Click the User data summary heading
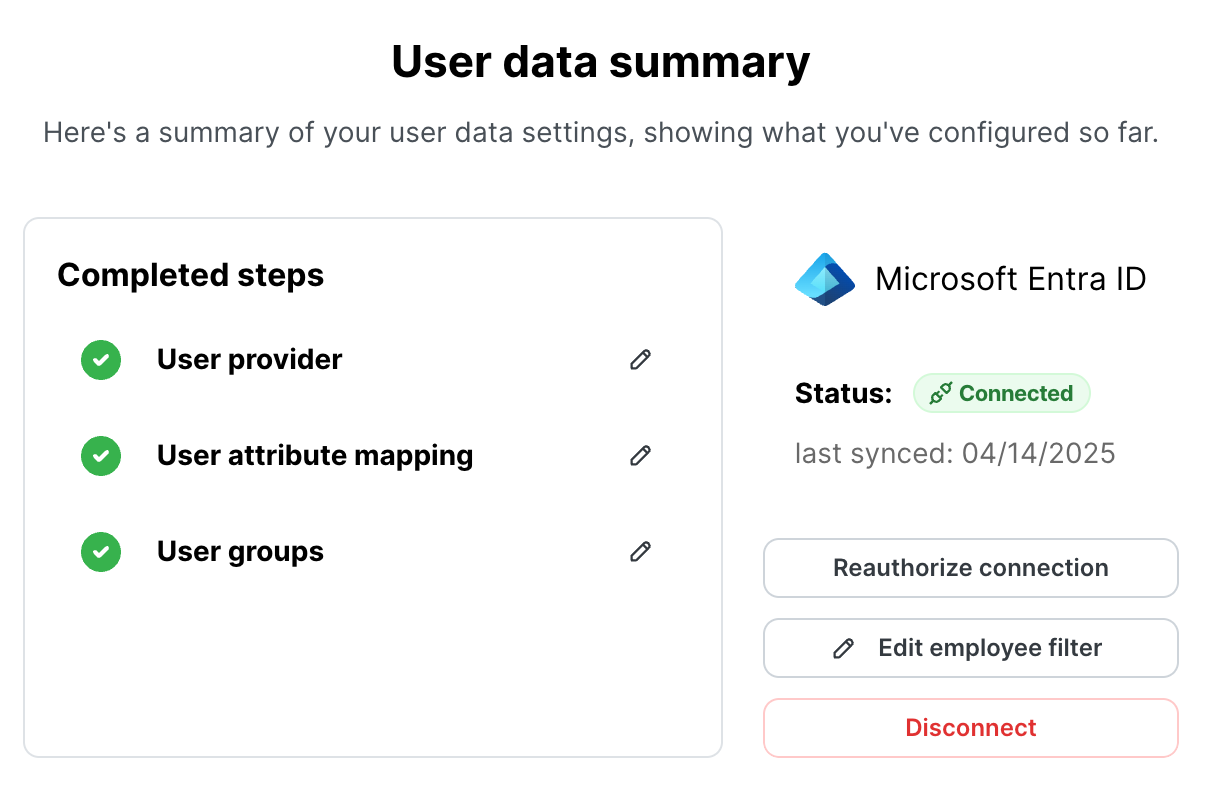The image size is (1214, 790). 601,62
